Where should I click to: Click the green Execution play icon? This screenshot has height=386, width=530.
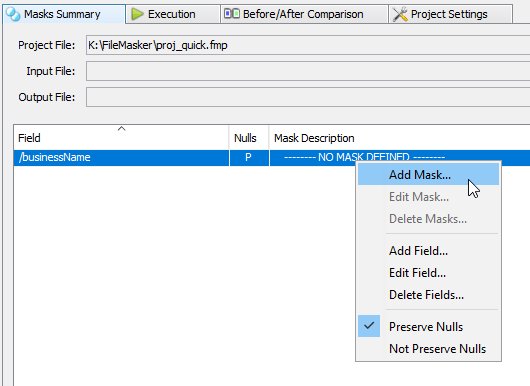pos(137,14)
